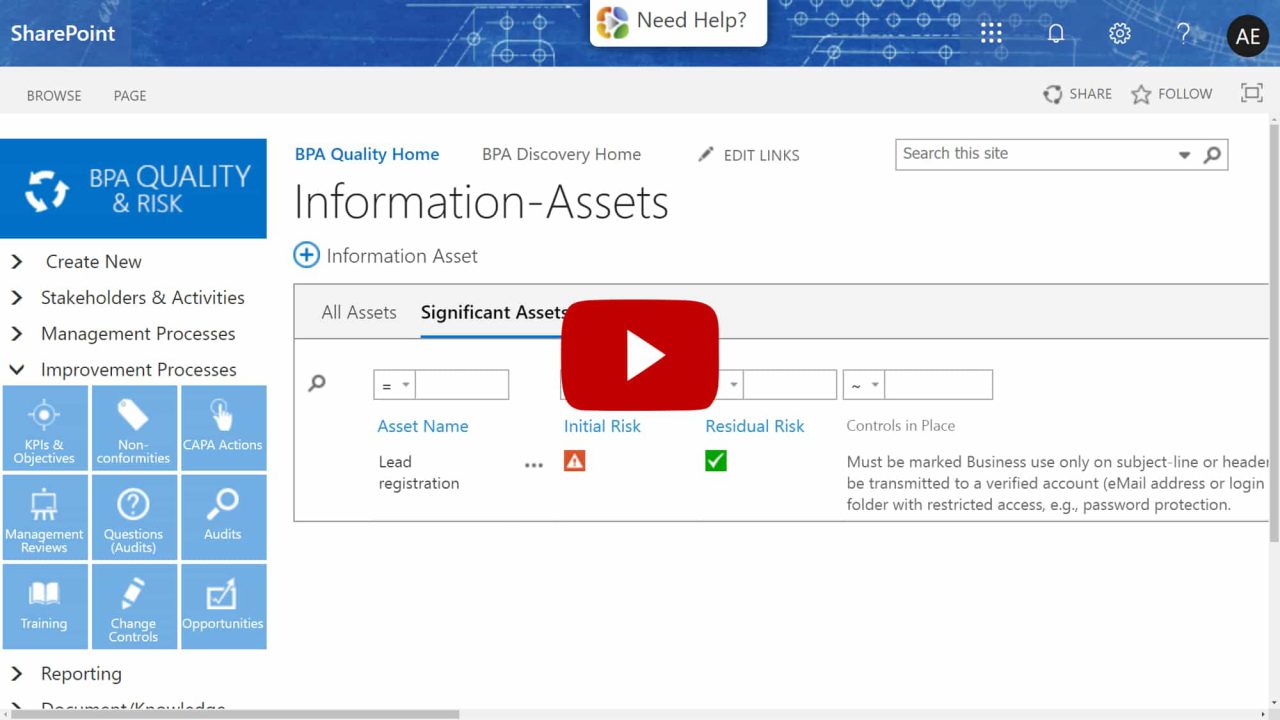Open the Opportunities icon

222,605
